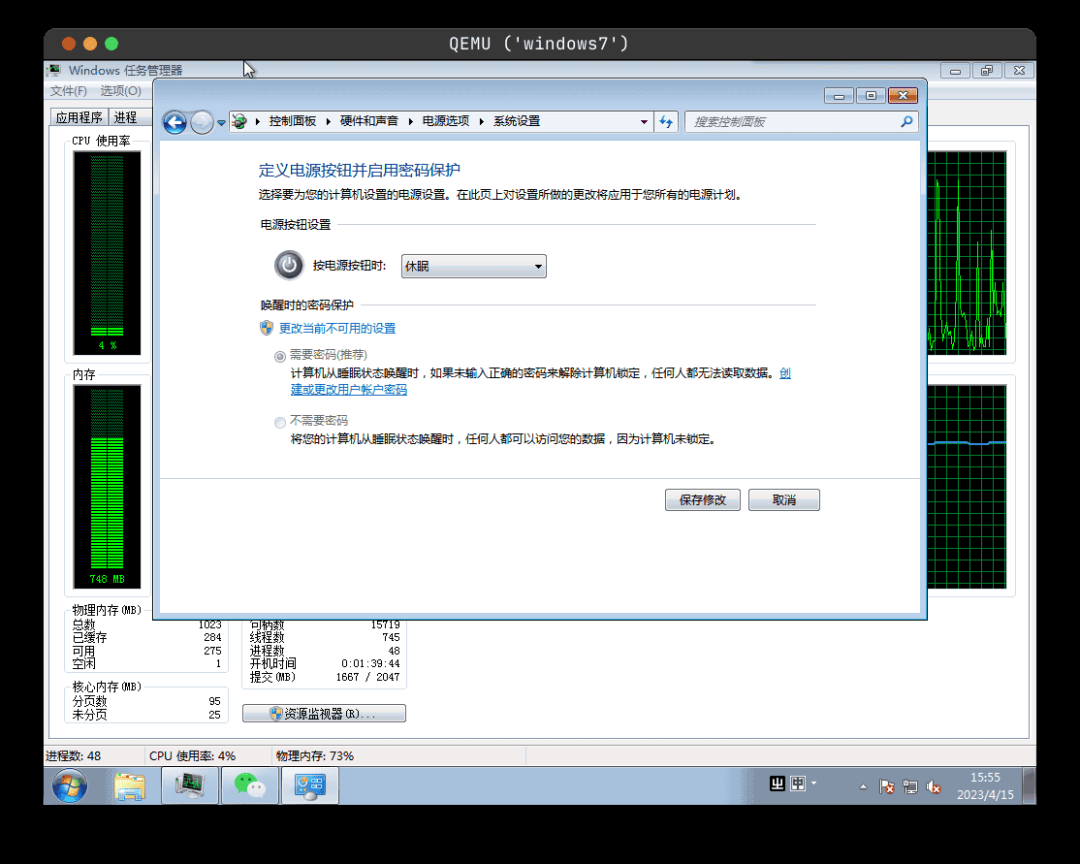The height and width of the screenshot is (864, 1080).
Task: Click the power button icon graphic
Action: click(x=289, y=266)
